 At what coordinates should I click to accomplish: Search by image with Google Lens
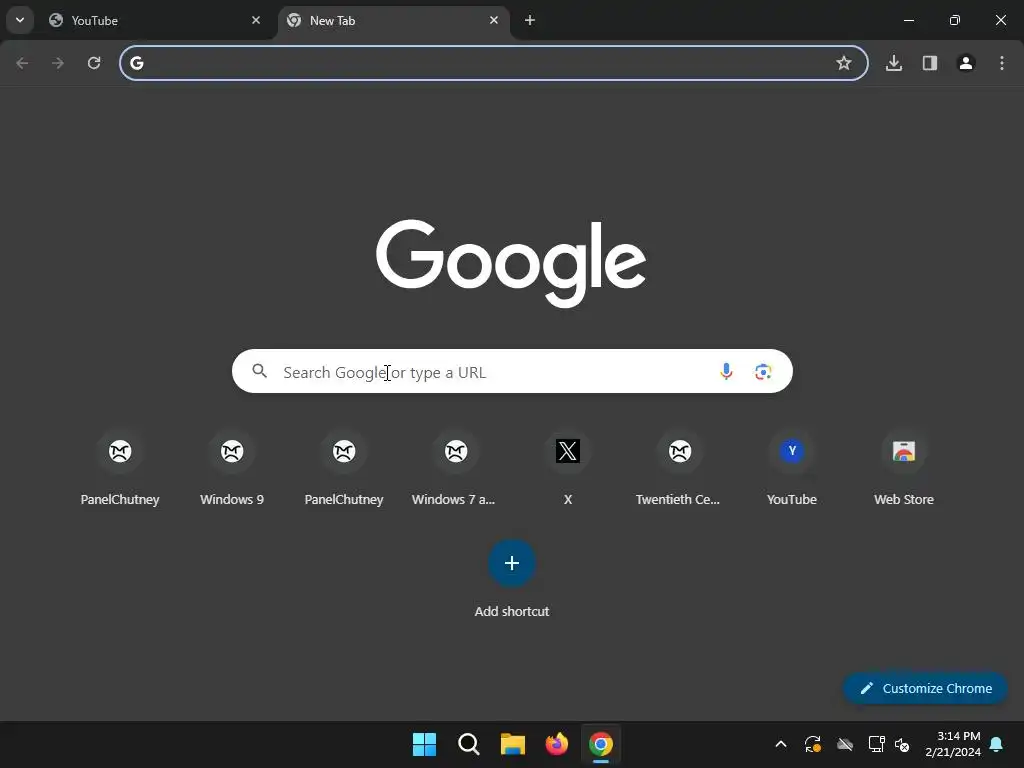(x=763, y=372)
